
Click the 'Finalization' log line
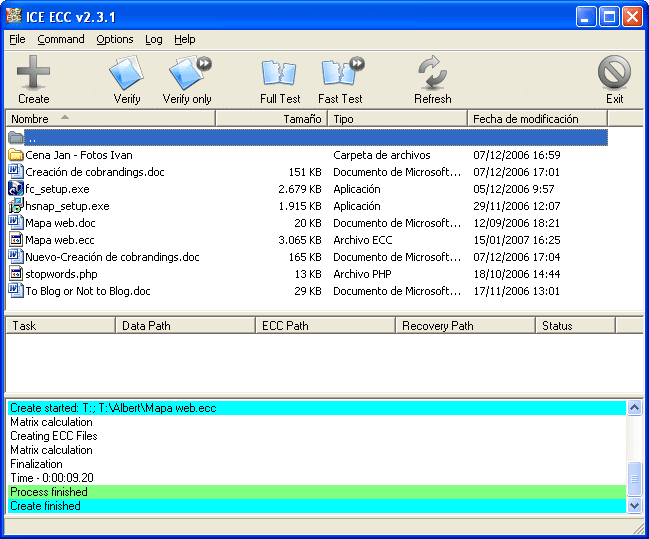click(x=36, y=464)
